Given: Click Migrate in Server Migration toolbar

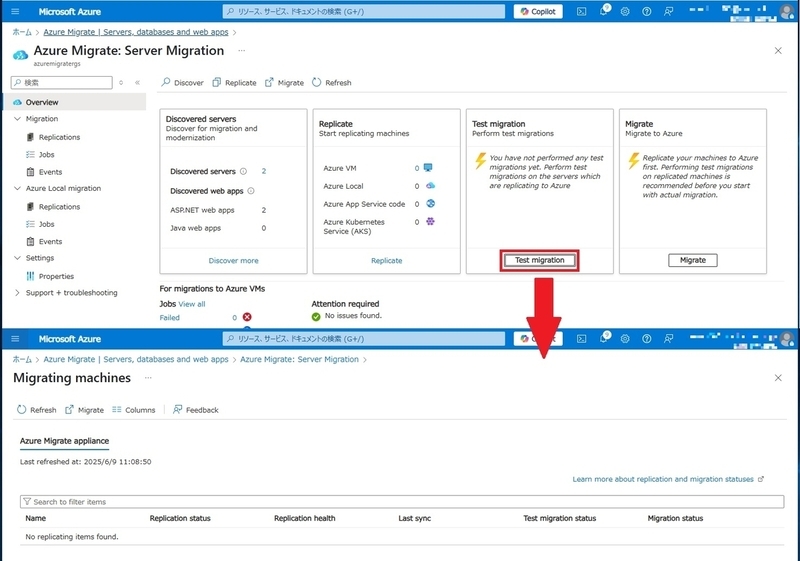Looking at the screenshot, I should [x=284, y=83].
